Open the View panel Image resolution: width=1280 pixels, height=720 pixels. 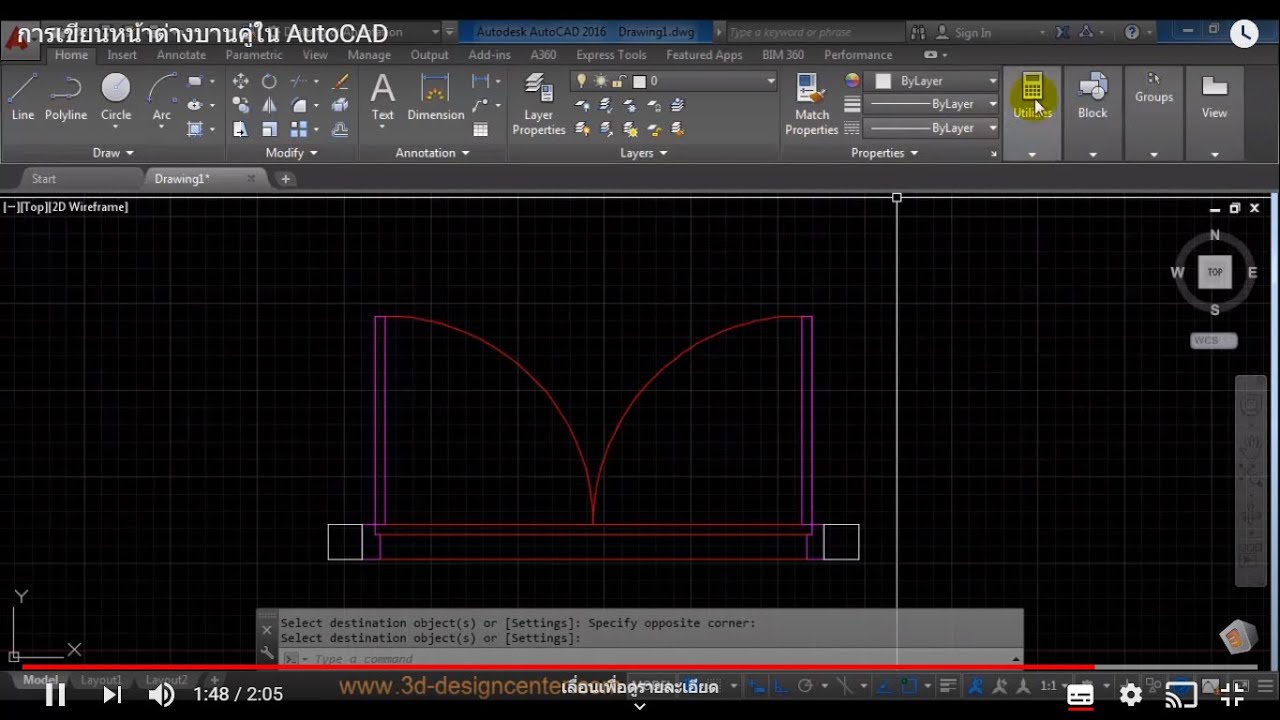coord(1214,97)
